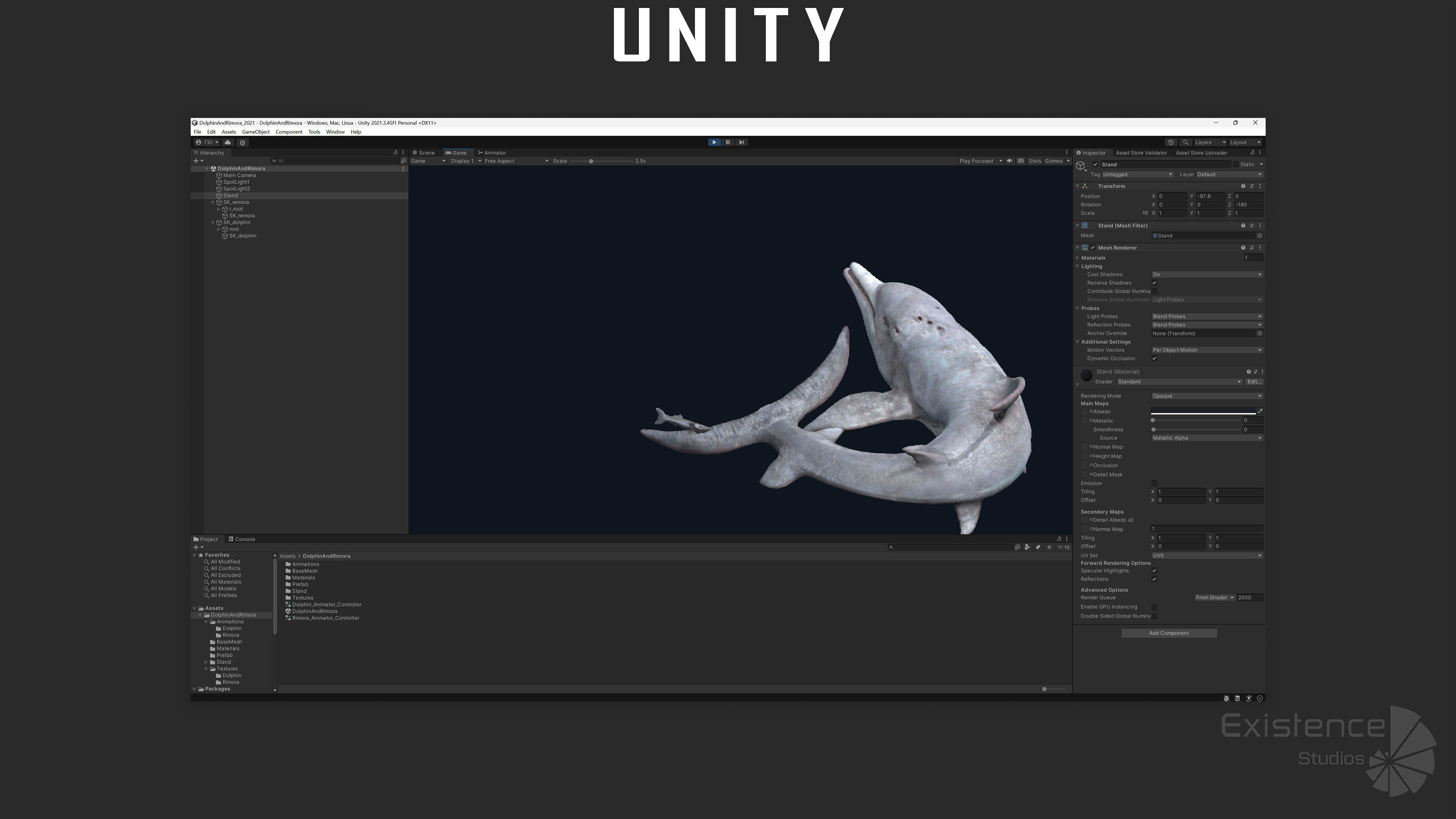Click the Step frame button

pos(742,143)
